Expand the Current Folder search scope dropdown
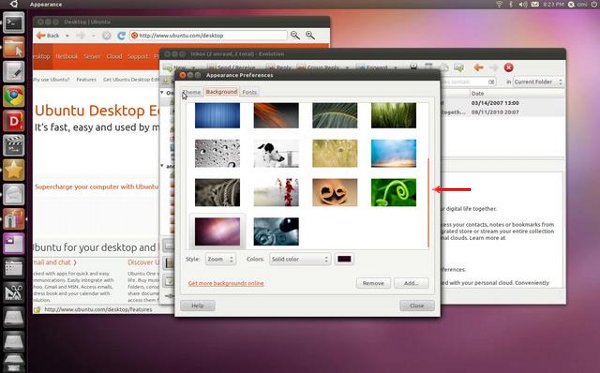 pos(538,82)
